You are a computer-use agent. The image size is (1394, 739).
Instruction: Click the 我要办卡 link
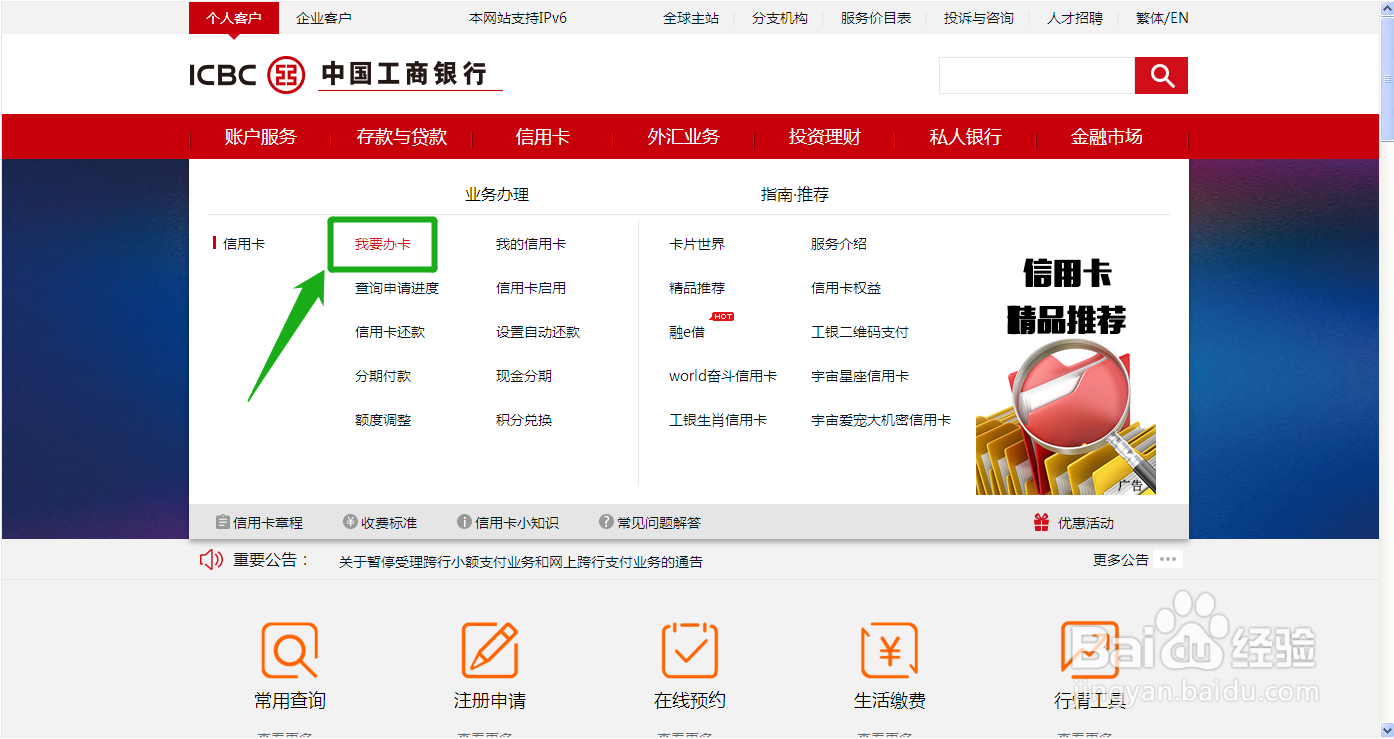(x=383, y=244)
